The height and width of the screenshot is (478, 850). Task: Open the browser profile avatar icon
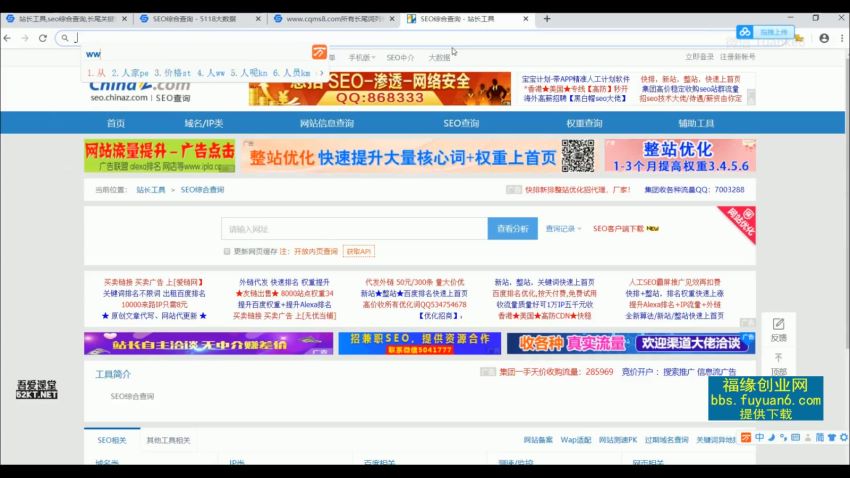click(824, 38)
